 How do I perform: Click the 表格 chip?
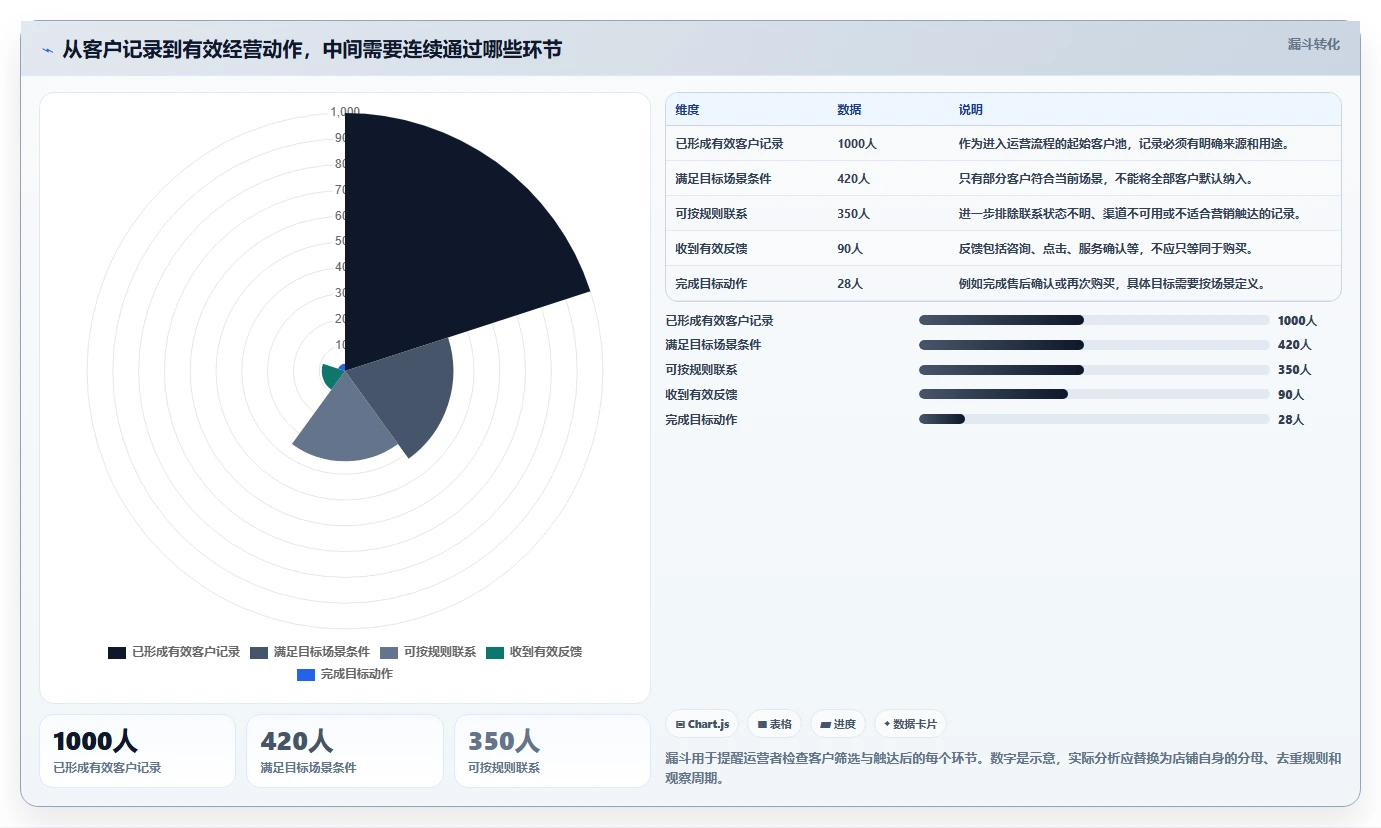click(774, 724)
